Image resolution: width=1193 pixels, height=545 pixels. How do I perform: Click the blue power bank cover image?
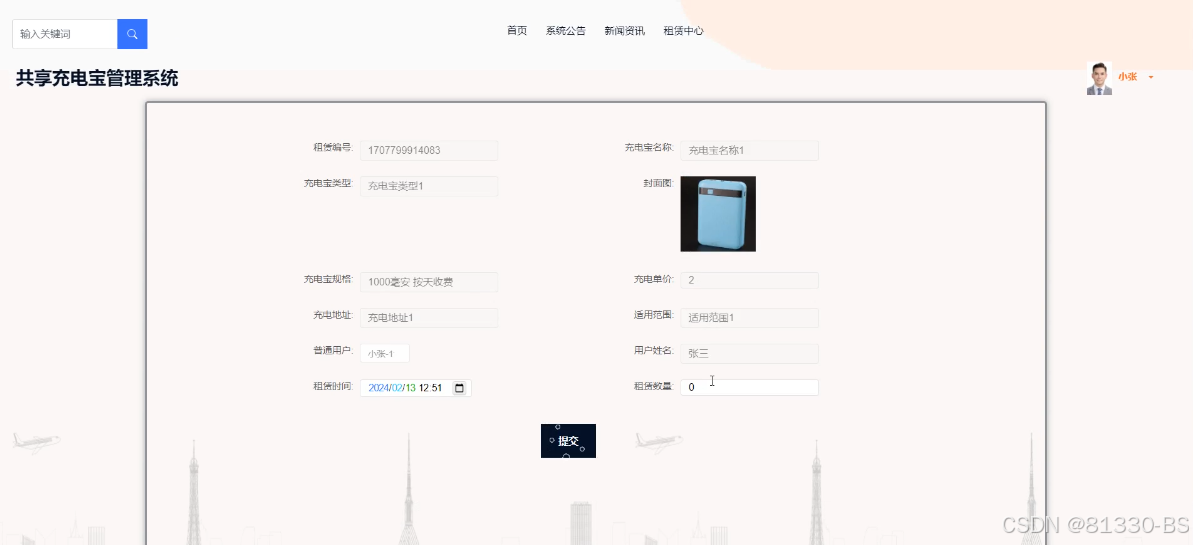(717, 214)
